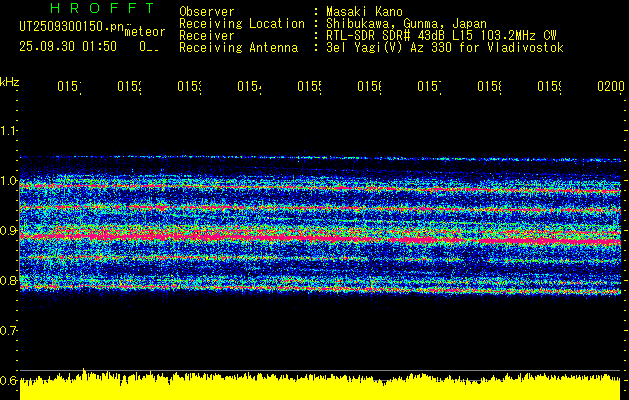Click the 0157 time marker
Viewport: 629px width, 400px height.
[430, 86]
